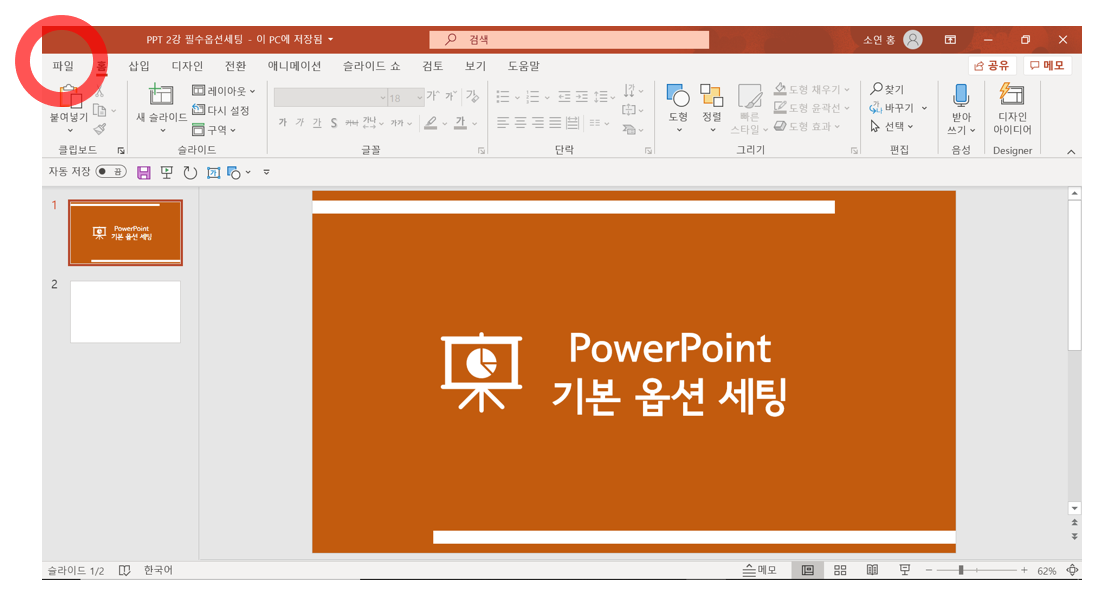Click the increase font size icon
The width and height of the screenshot is (1102, 597).
pos(433,96)
